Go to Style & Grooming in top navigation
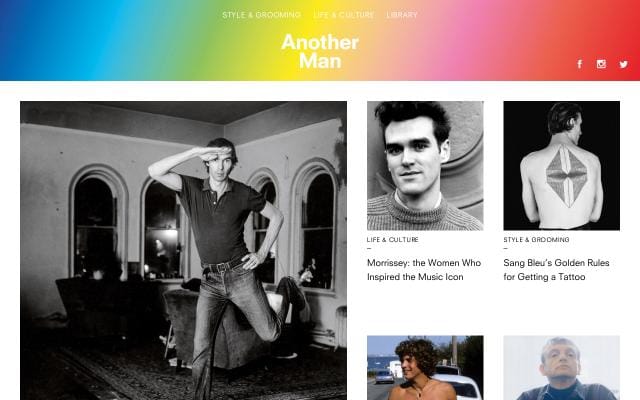Viewport: 640px width, 400px height. pos(261,15)
